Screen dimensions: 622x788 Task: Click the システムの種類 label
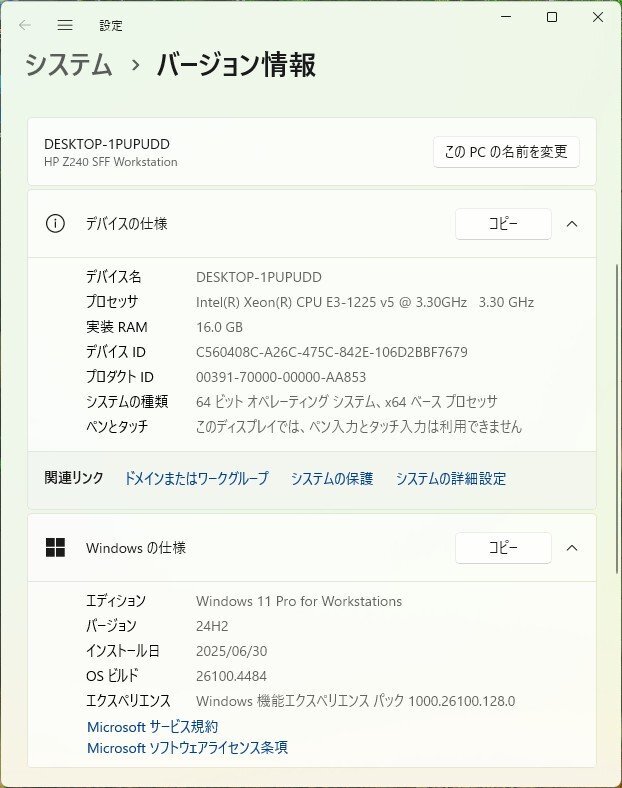coord(127,402)
